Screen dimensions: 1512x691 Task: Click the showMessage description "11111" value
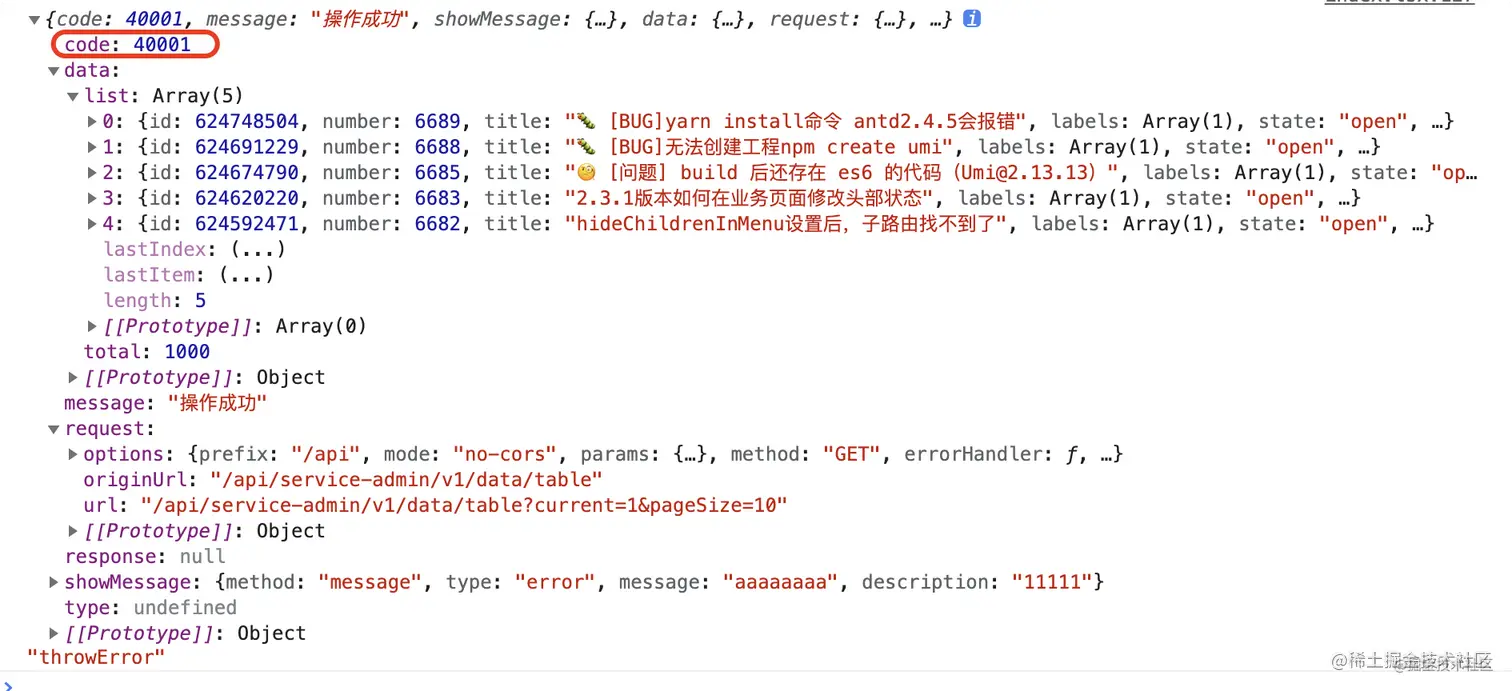[1052, 582]
